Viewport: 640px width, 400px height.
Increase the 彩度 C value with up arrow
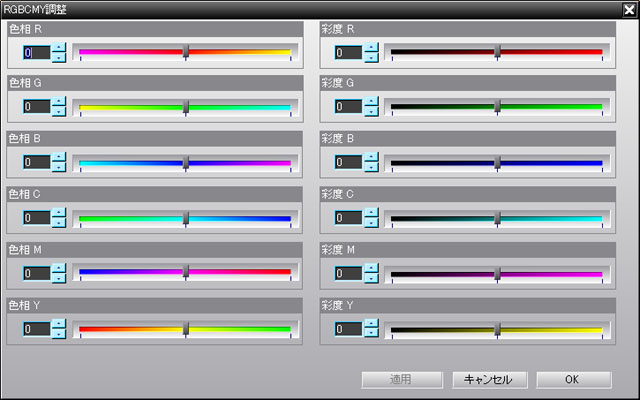click(371, 212)
